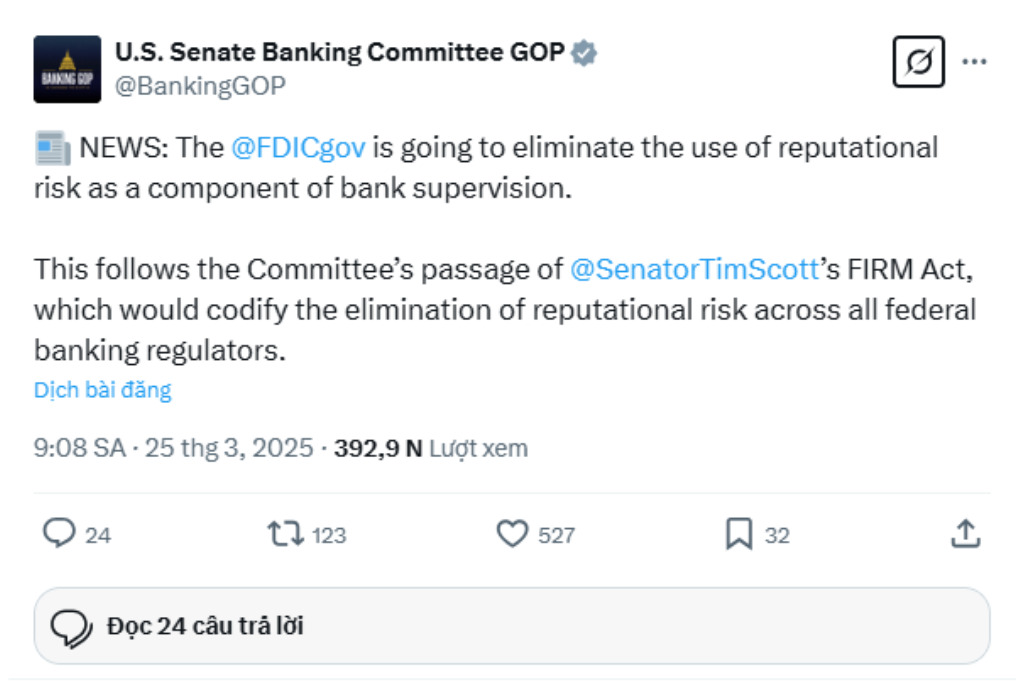Like the post with heart icon

coord(512,533)
